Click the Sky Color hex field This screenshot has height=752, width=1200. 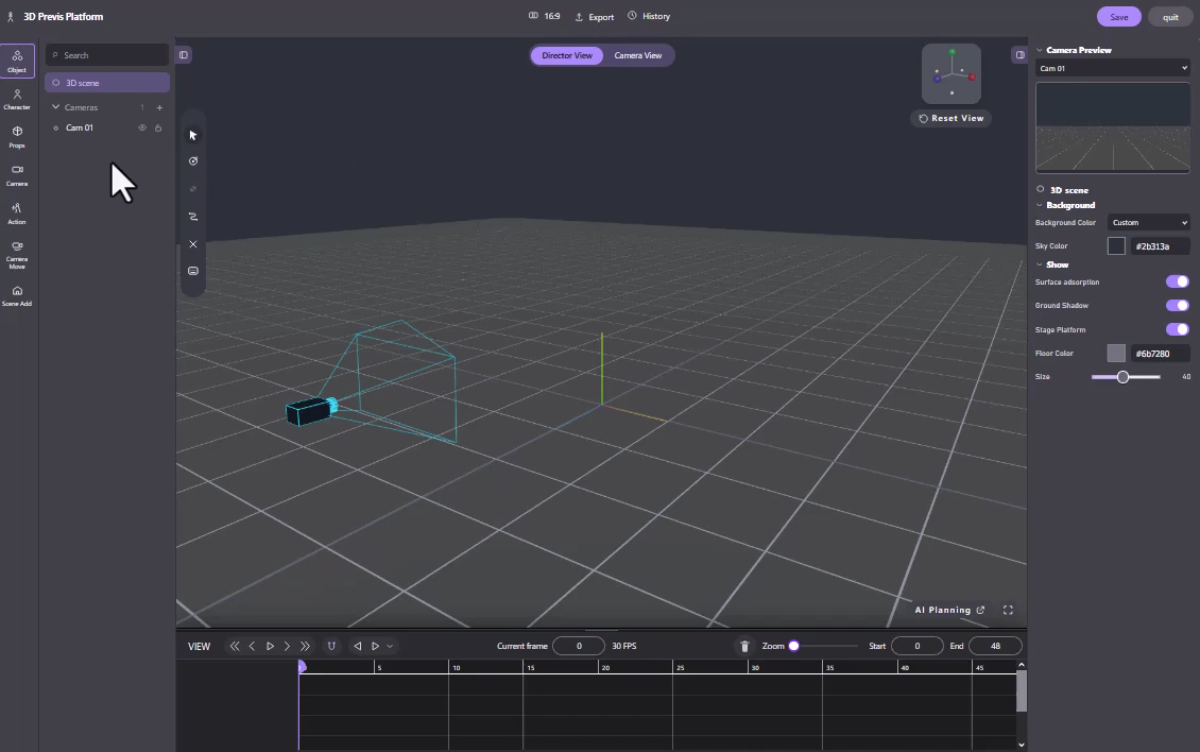[x=1161, y=245]
